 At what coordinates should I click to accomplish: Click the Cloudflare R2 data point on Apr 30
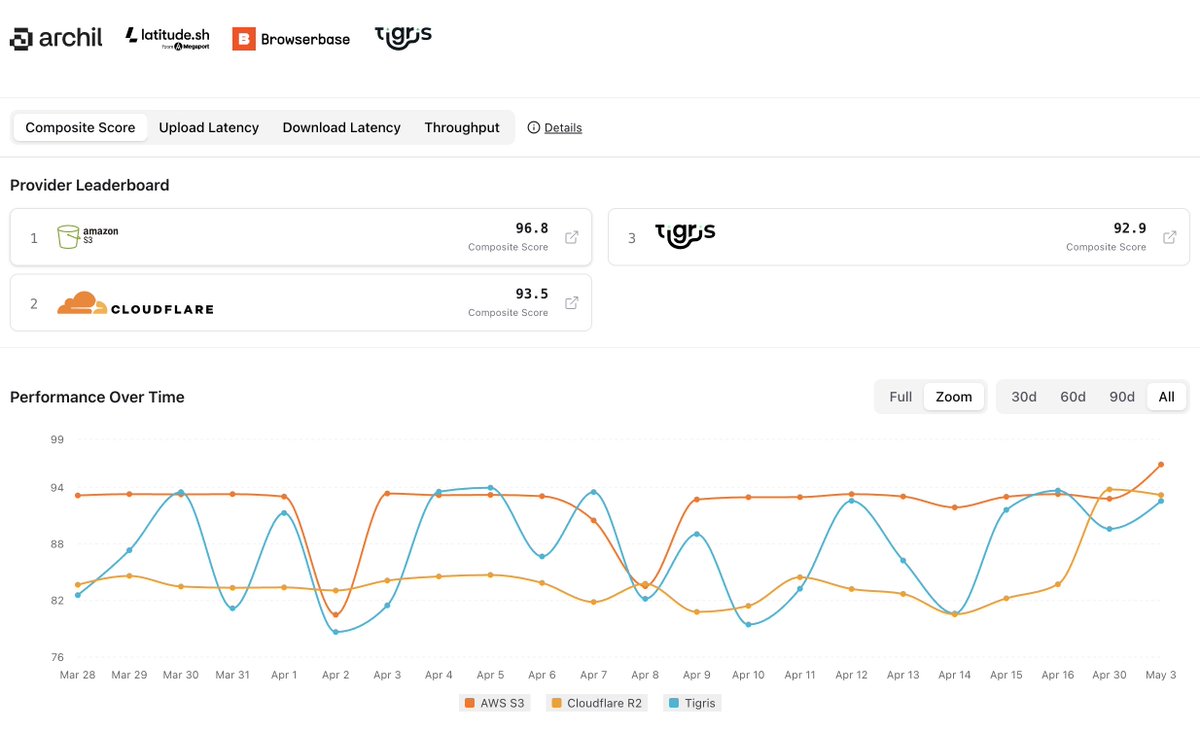(x=1109, y=490)
